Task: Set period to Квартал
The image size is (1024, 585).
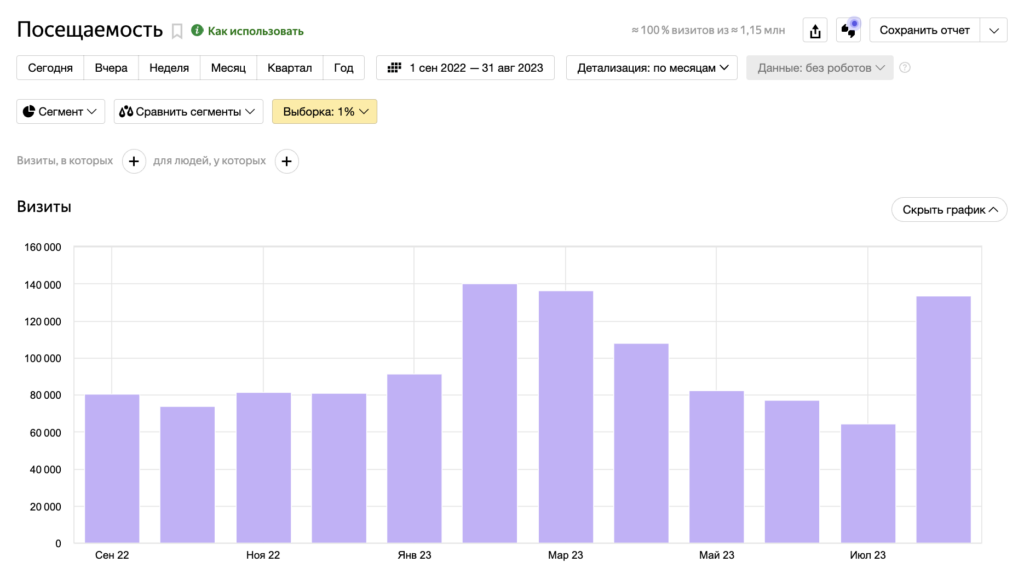Action: point(289,68)
